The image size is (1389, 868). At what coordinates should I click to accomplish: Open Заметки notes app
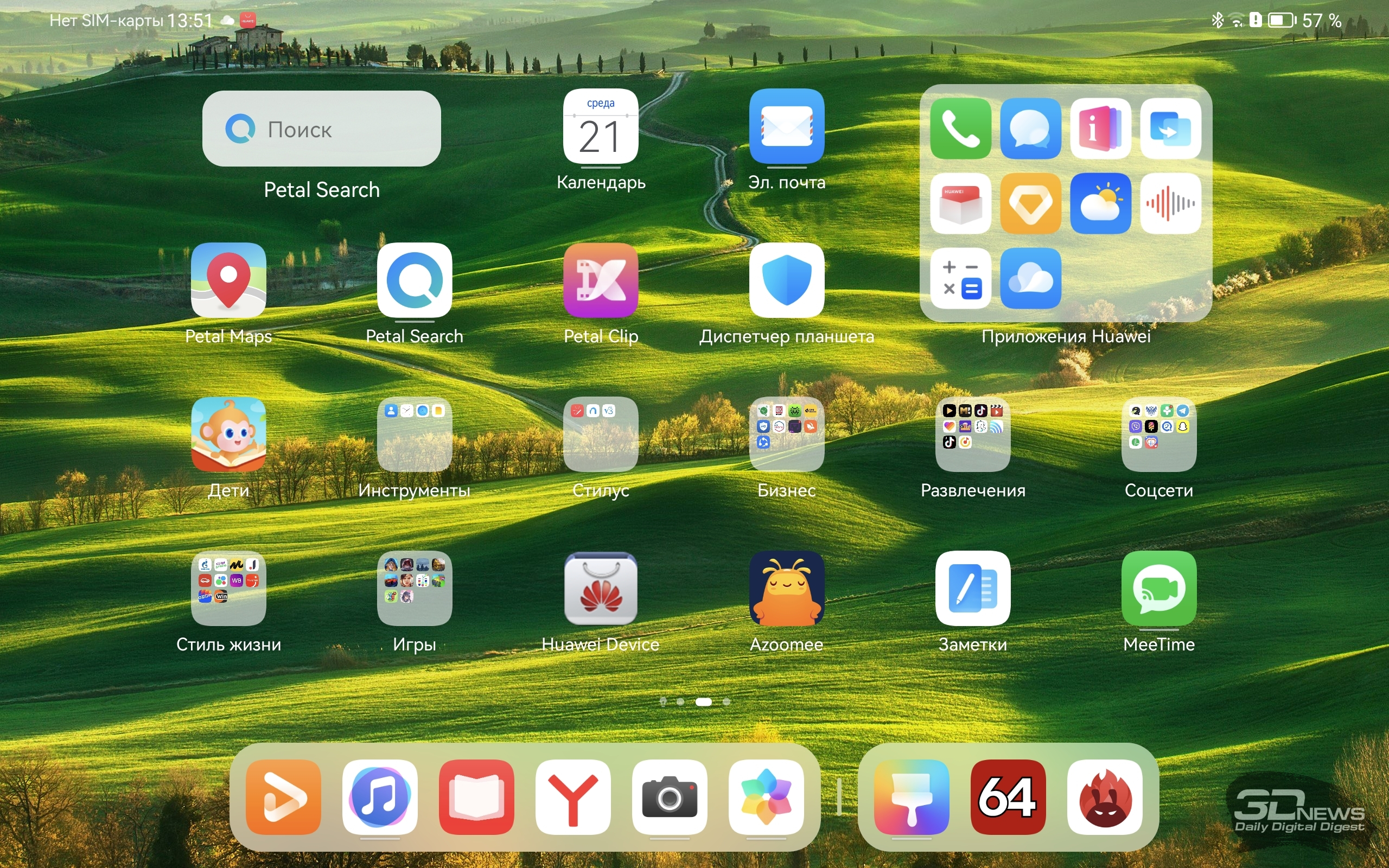[x=972, y=589]
